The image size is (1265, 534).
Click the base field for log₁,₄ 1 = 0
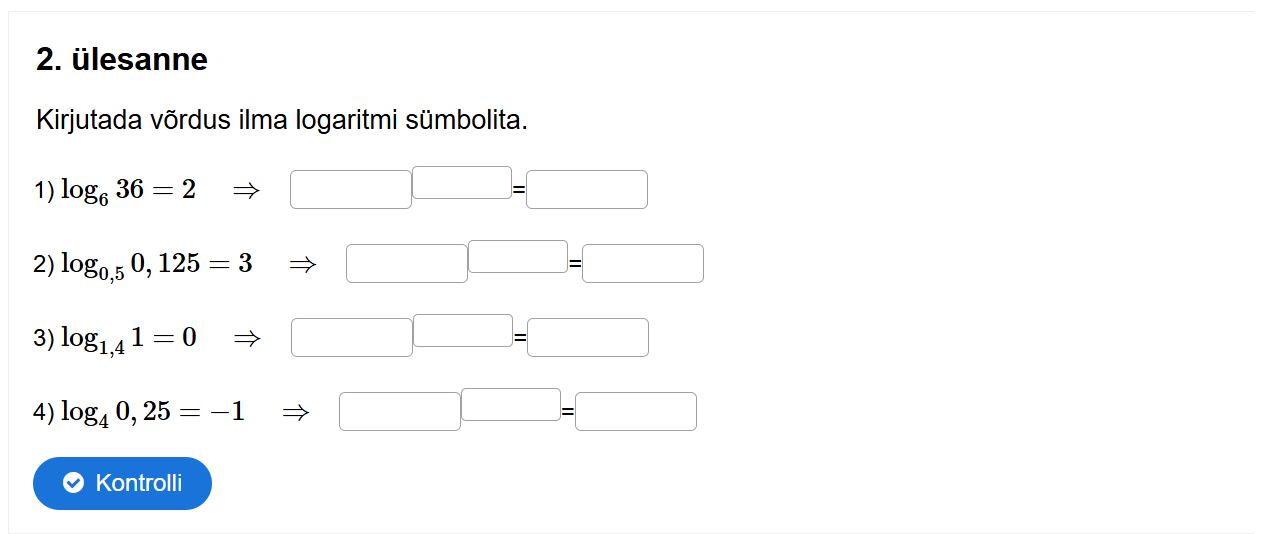click(352, 338)
